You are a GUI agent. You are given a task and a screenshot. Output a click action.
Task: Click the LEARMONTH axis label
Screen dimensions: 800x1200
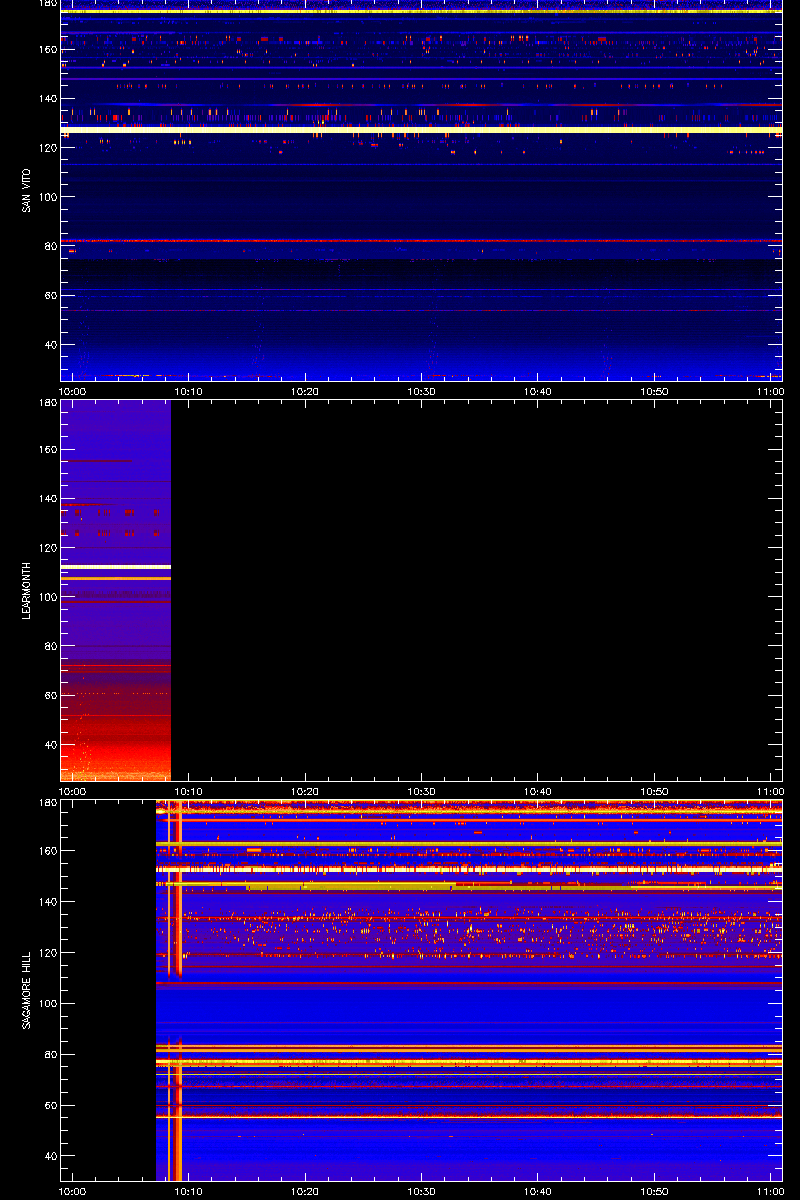pyautogui.click(x=27, y=591)
